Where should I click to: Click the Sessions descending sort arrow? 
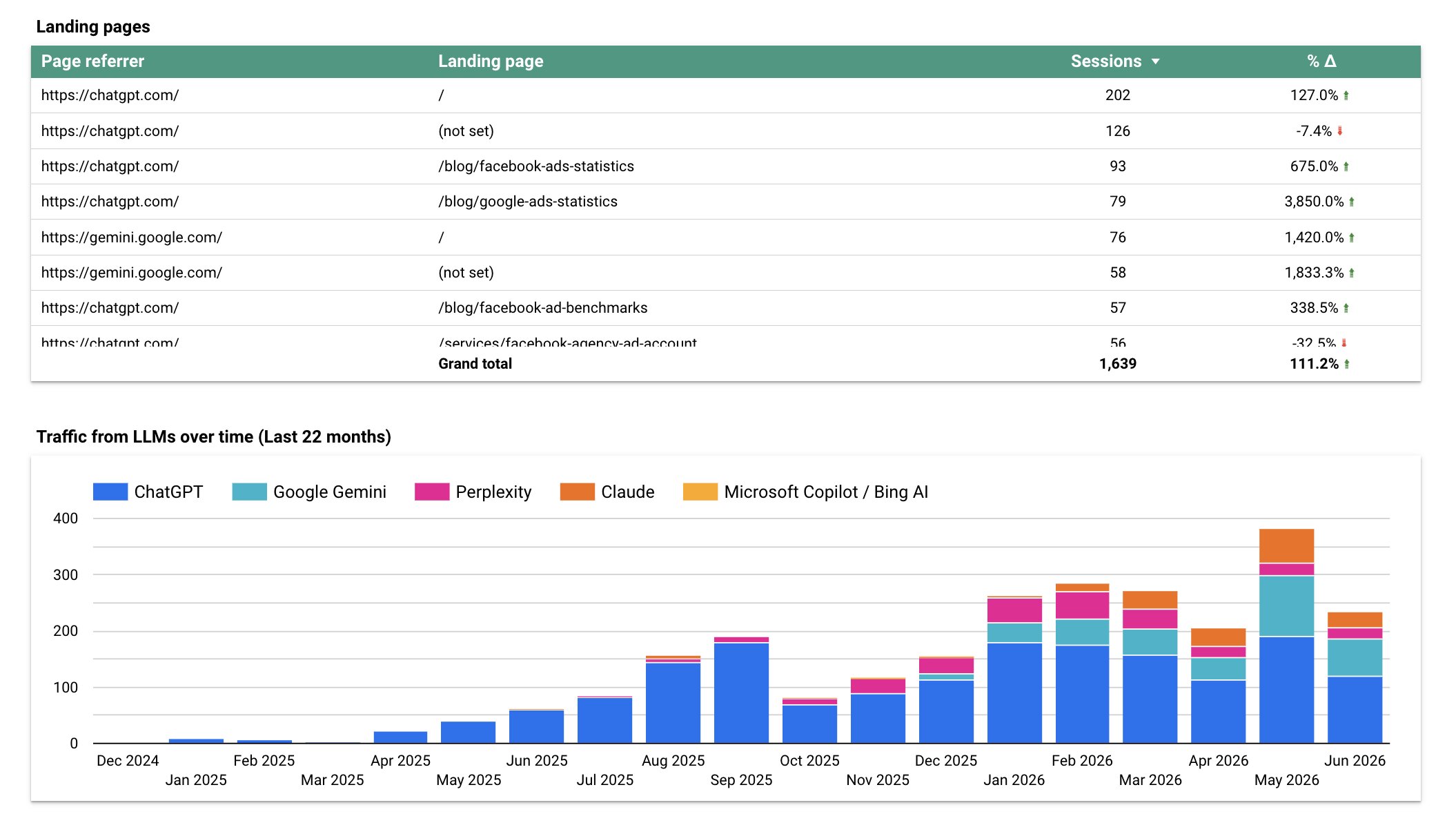pos(1156,61)
